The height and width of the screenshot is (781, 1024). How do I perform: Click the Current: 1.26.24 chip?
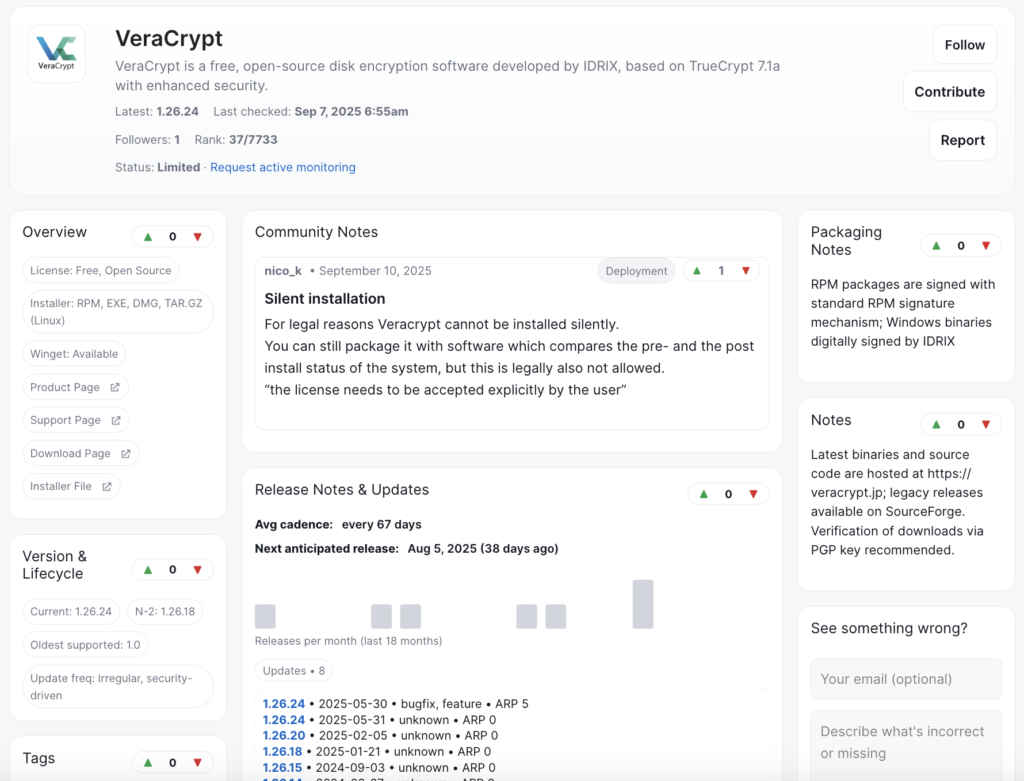point(71,612)
